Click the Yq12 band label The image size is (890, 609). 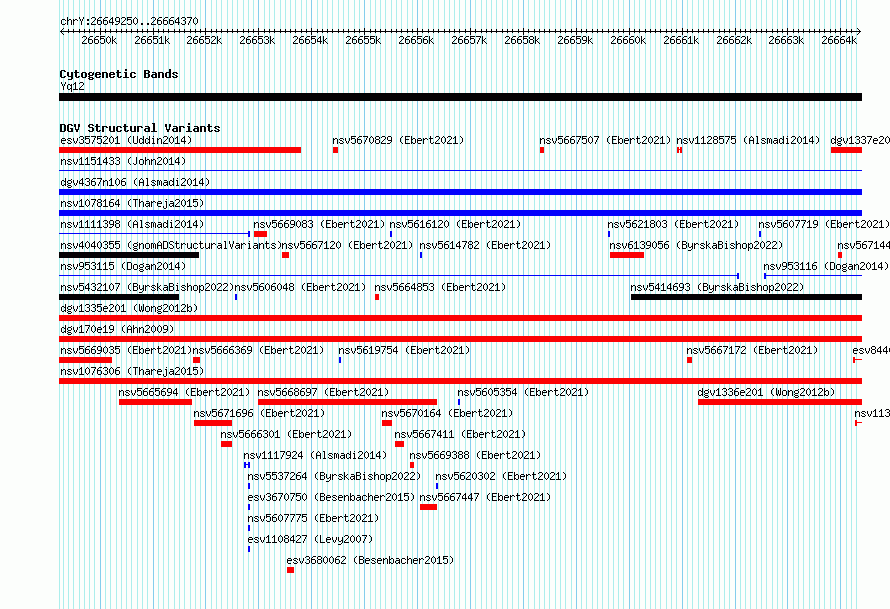pyautogui.click(x=72, y=86)
